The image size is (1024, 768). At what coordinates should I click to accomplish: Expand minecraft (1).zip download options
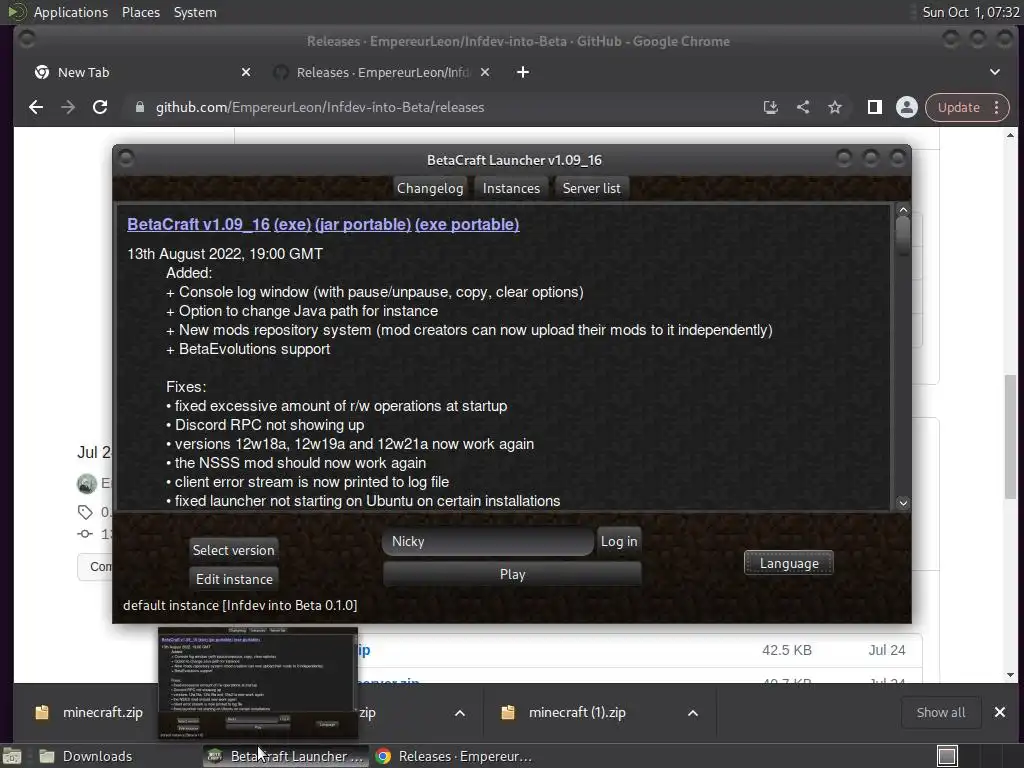point(693,712)
